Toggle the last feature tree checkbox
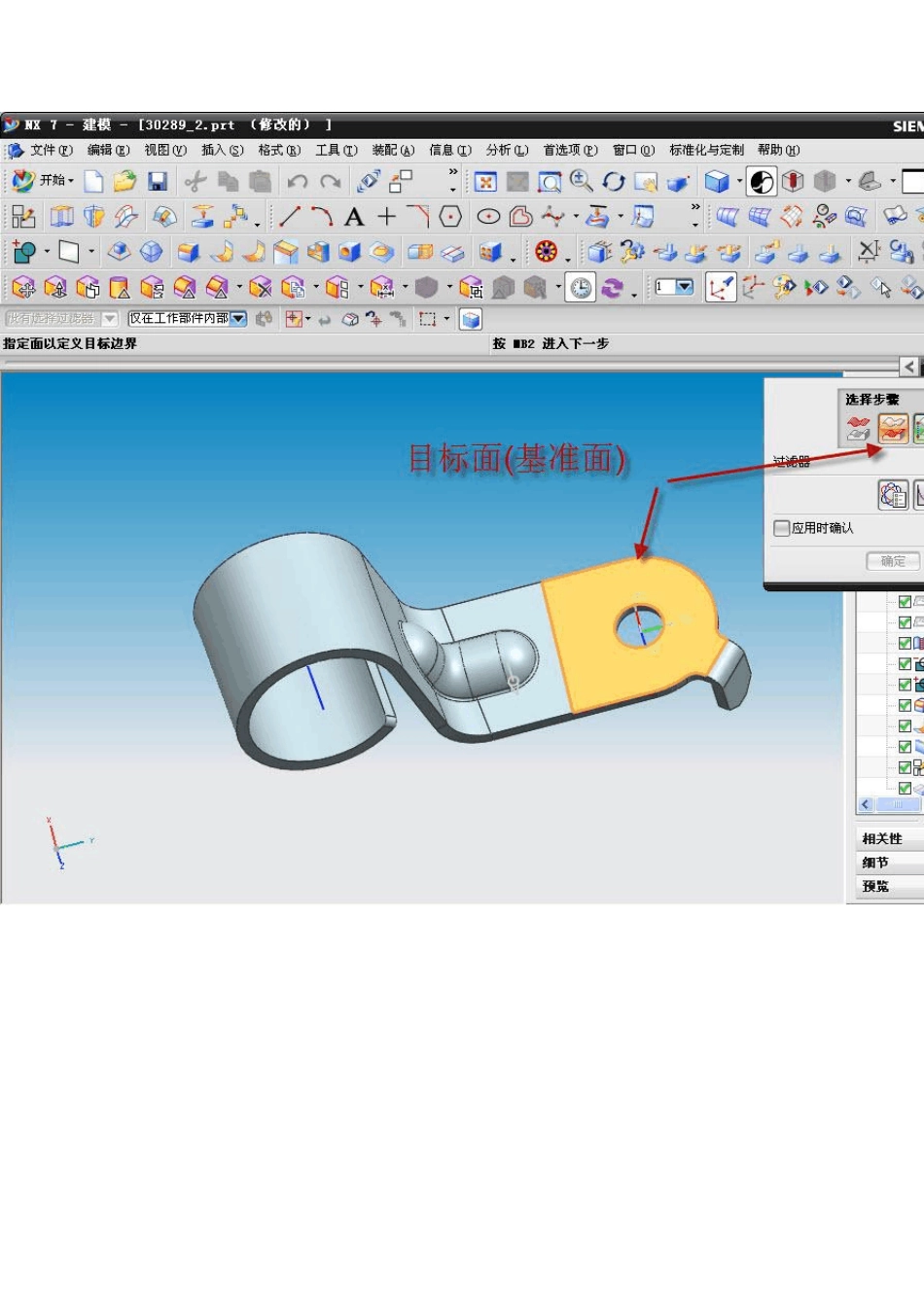 tap(905, 789)
